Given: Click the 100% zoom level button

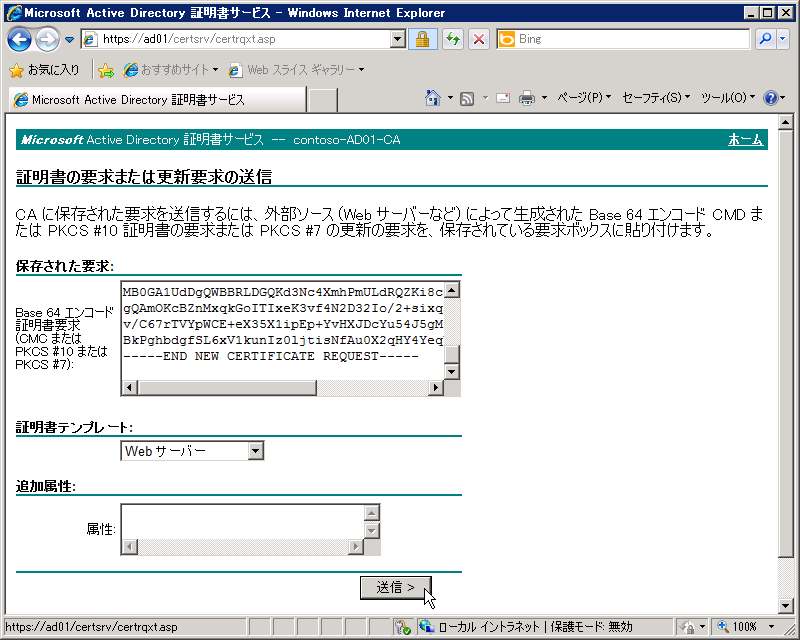Looking at the screenshot, I should pyautogui.click(x=737, y=627).
